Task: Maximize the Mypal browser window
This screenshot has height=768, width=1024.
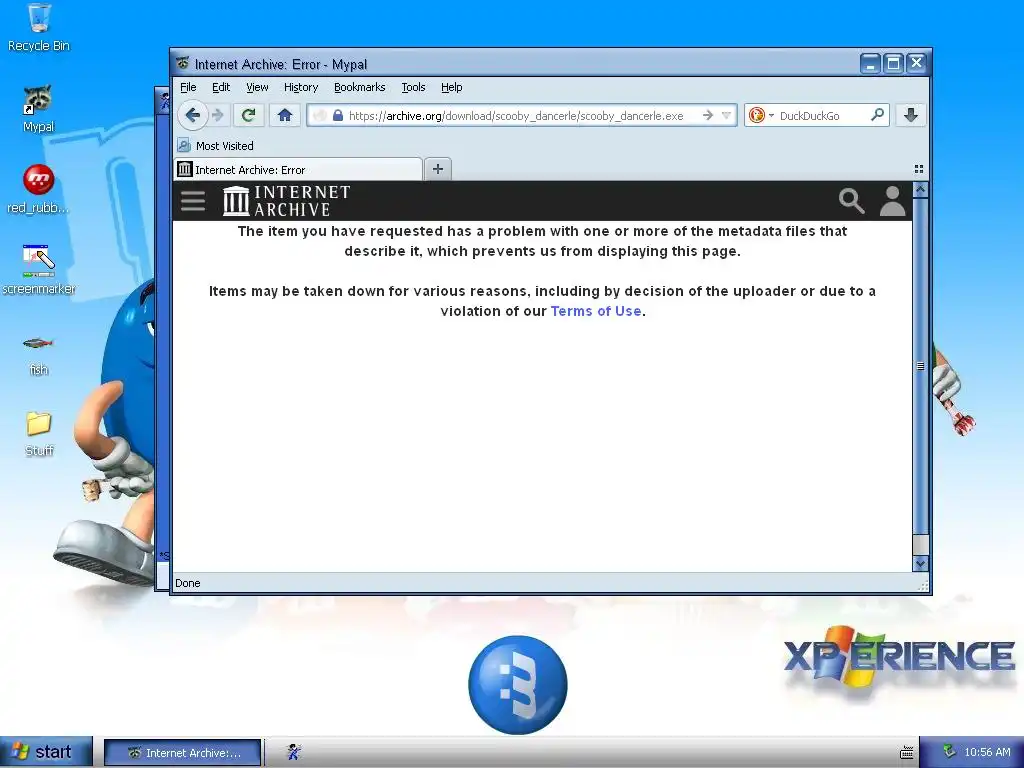Action: tap(893, 63)
